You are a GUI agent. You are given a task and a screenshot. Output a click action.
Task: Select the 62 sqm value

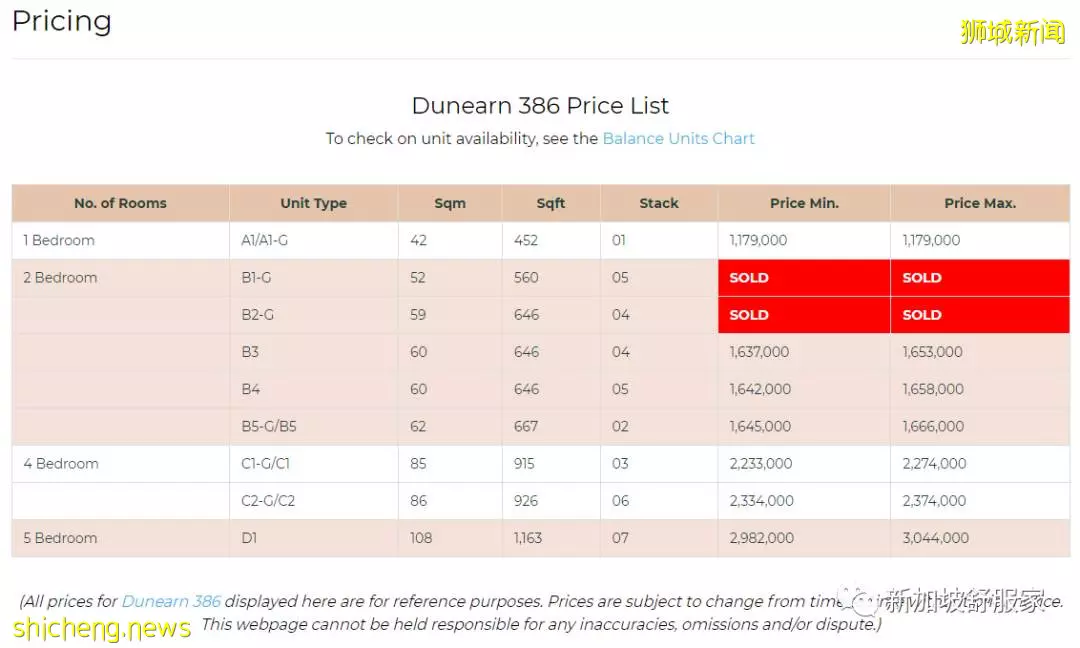tap(417, 426)
